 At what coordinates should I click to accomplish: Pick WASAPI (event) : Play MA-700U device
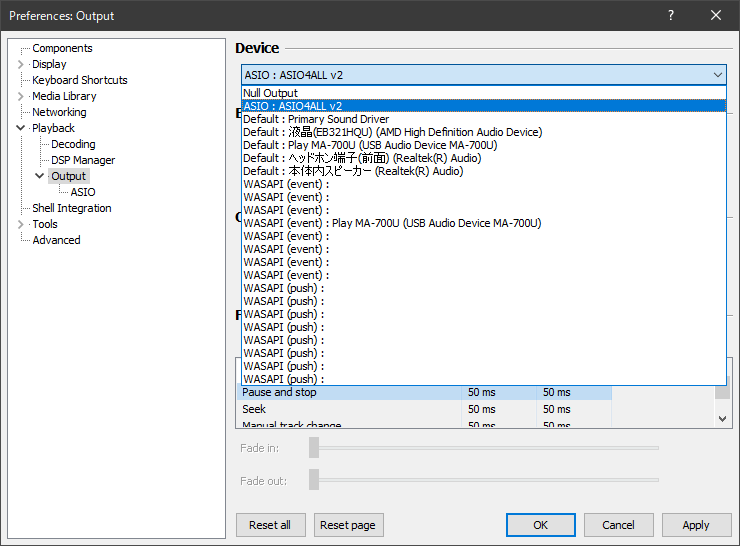(x=392, y=223)
